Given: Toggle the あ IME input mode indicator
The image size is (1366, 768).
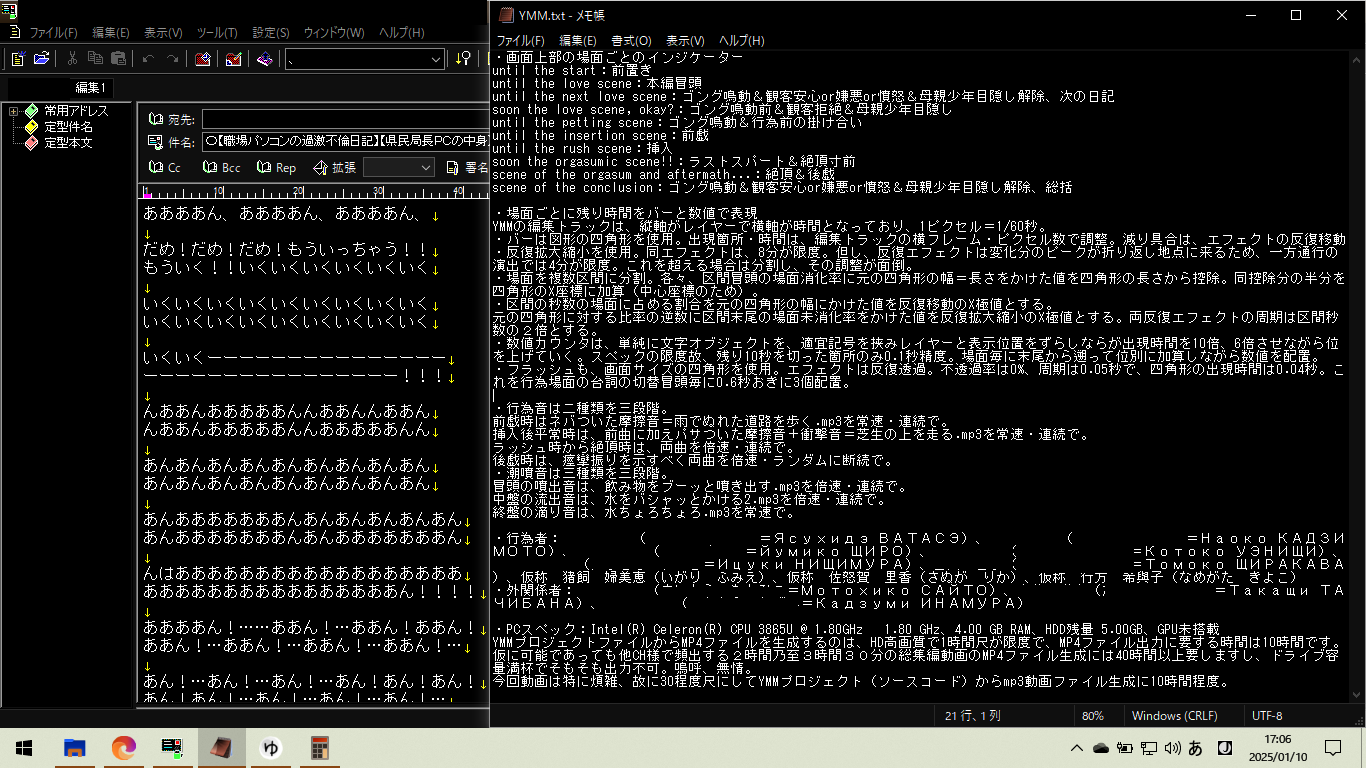Looking at the screenshot, I should [x=1195, y=748].
